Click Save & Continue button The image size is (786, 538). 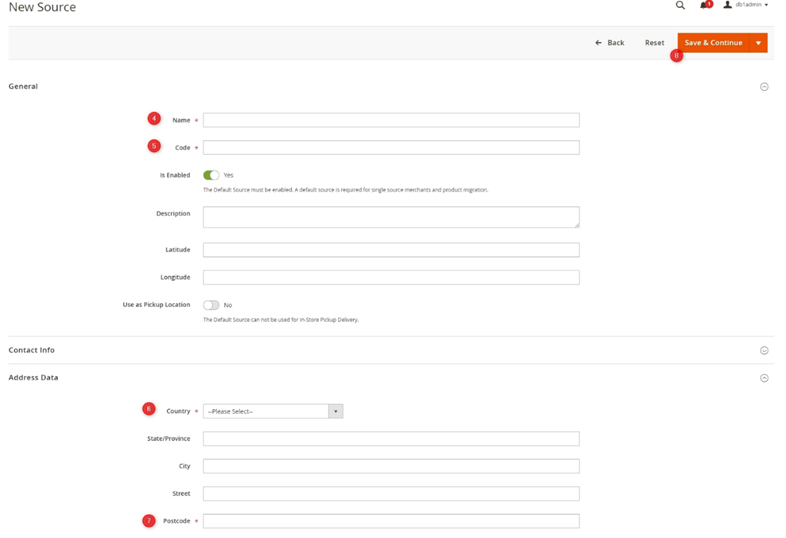pos(713,43)
